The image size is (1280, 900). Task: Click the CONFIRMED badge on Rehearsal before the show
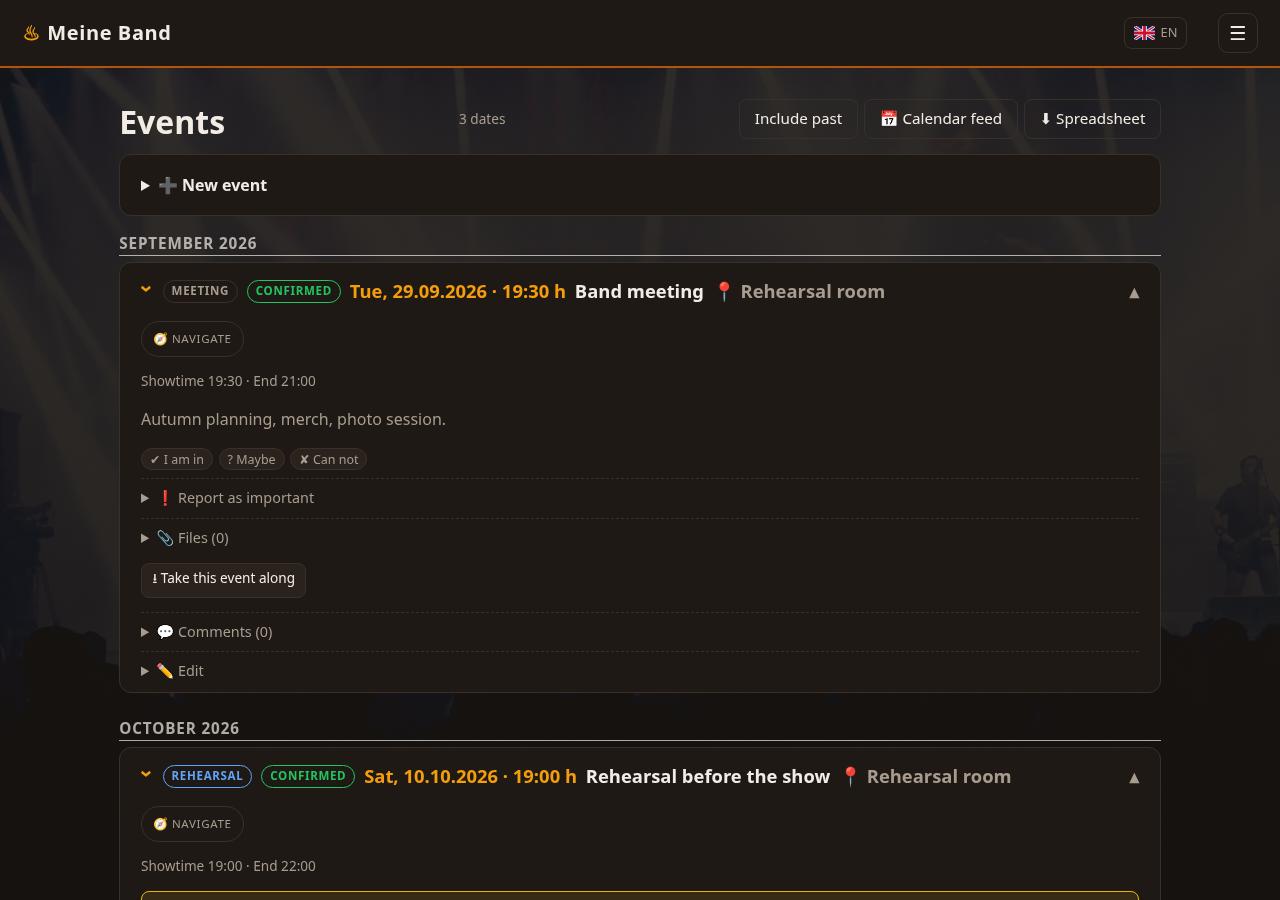click(x=308, y=776)
